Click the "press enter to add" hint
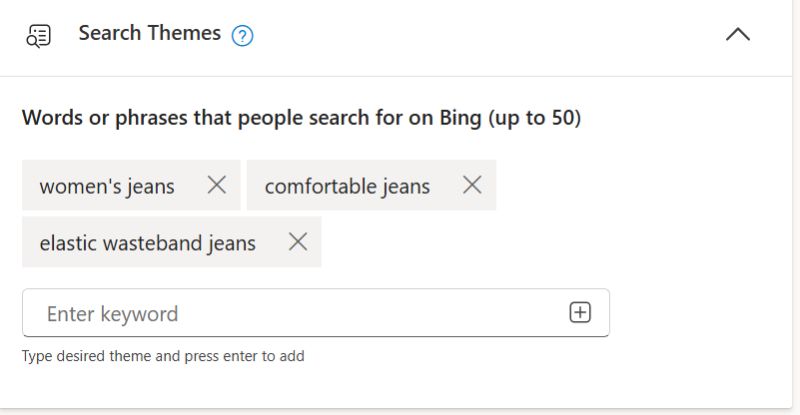The image size is (800, 415). pos(245,356)
